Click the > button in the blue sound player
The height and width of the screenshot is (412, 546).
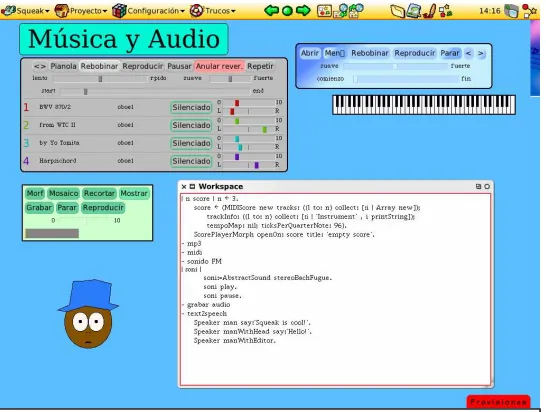tap(481, 53)
